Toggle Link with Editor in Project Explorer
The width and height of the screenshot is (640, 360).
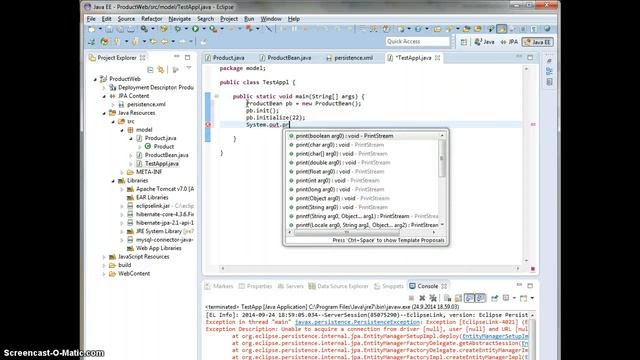[x=161, y=70]
